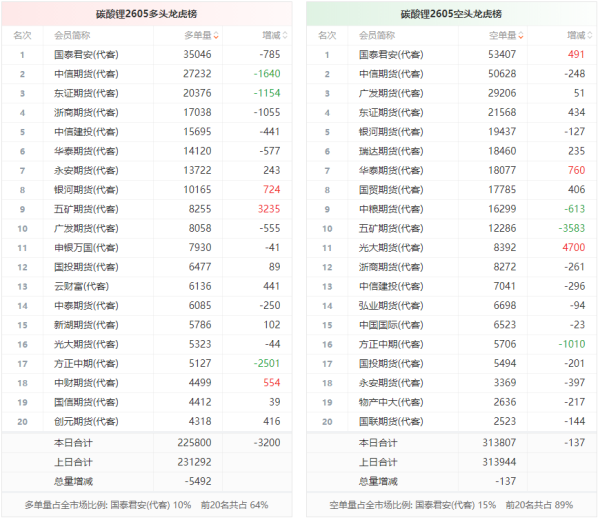Select 中信建投(代客) in long table
Screen dimensions: 600x520
pyautogui.click(x=86, y=132)
